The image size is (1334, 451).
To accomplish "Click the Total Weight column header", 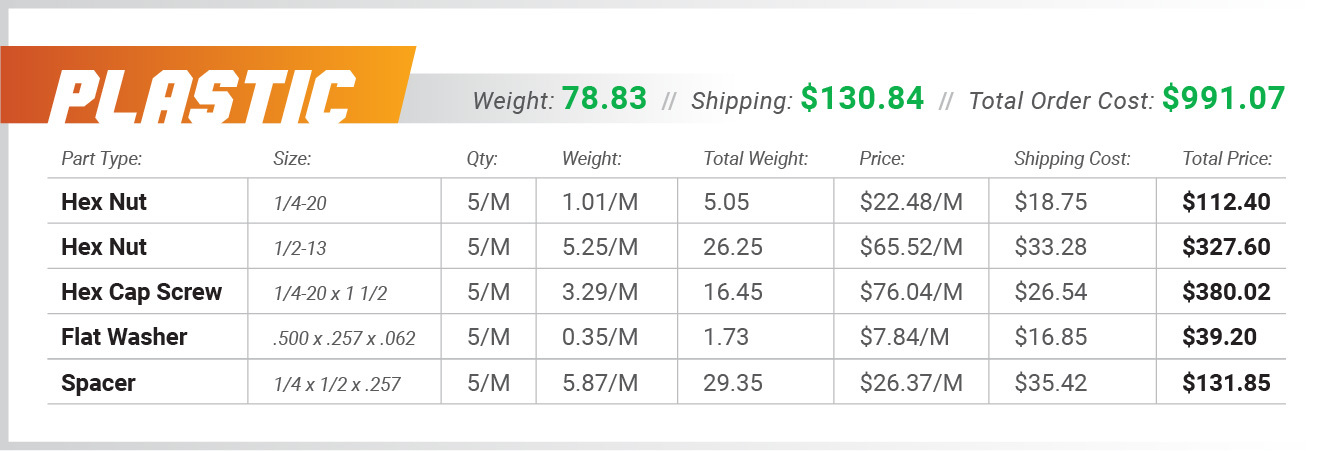I will (755, 158).
